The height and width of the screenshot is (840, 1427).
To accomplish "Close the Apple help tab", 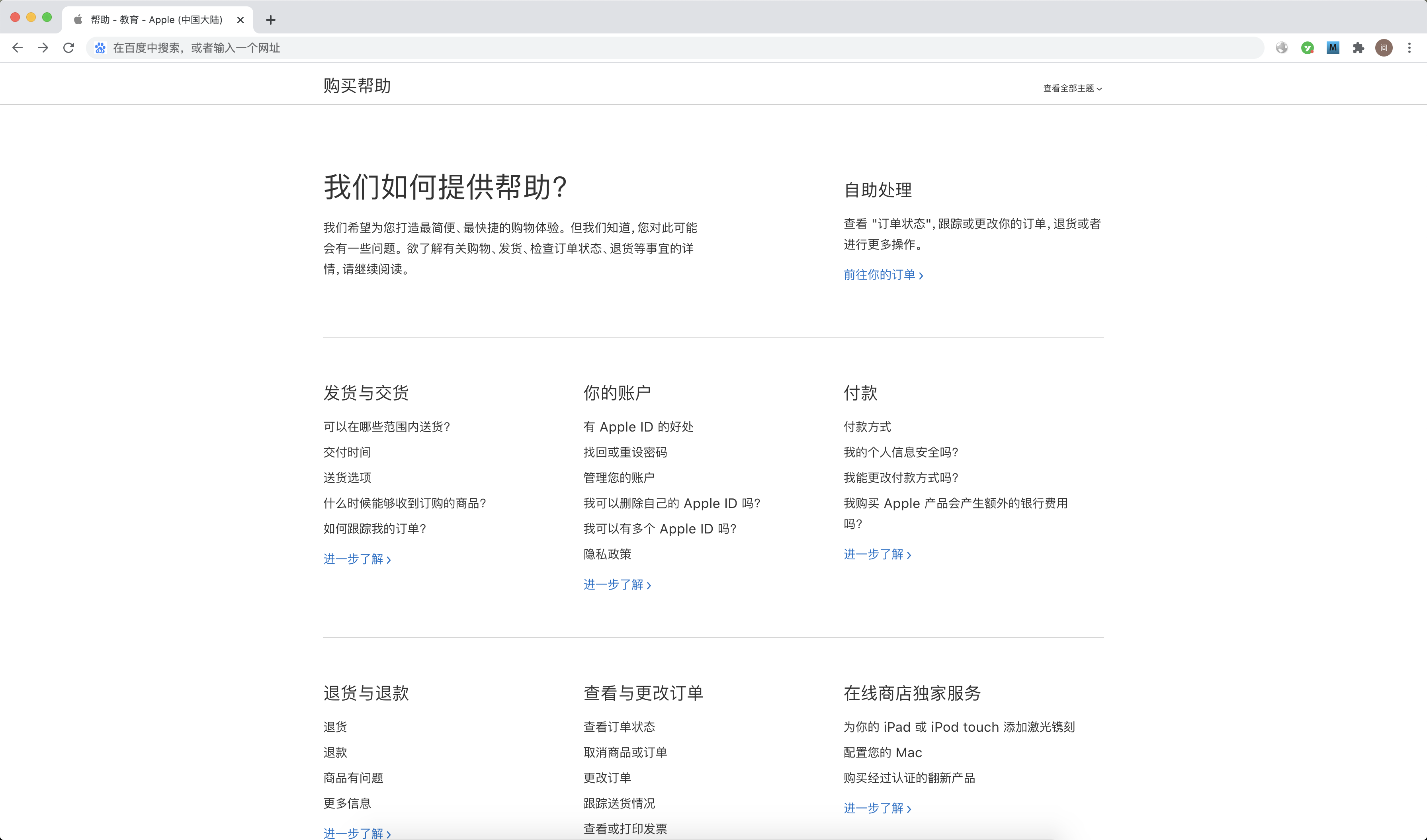I will [x=240, y=20].
